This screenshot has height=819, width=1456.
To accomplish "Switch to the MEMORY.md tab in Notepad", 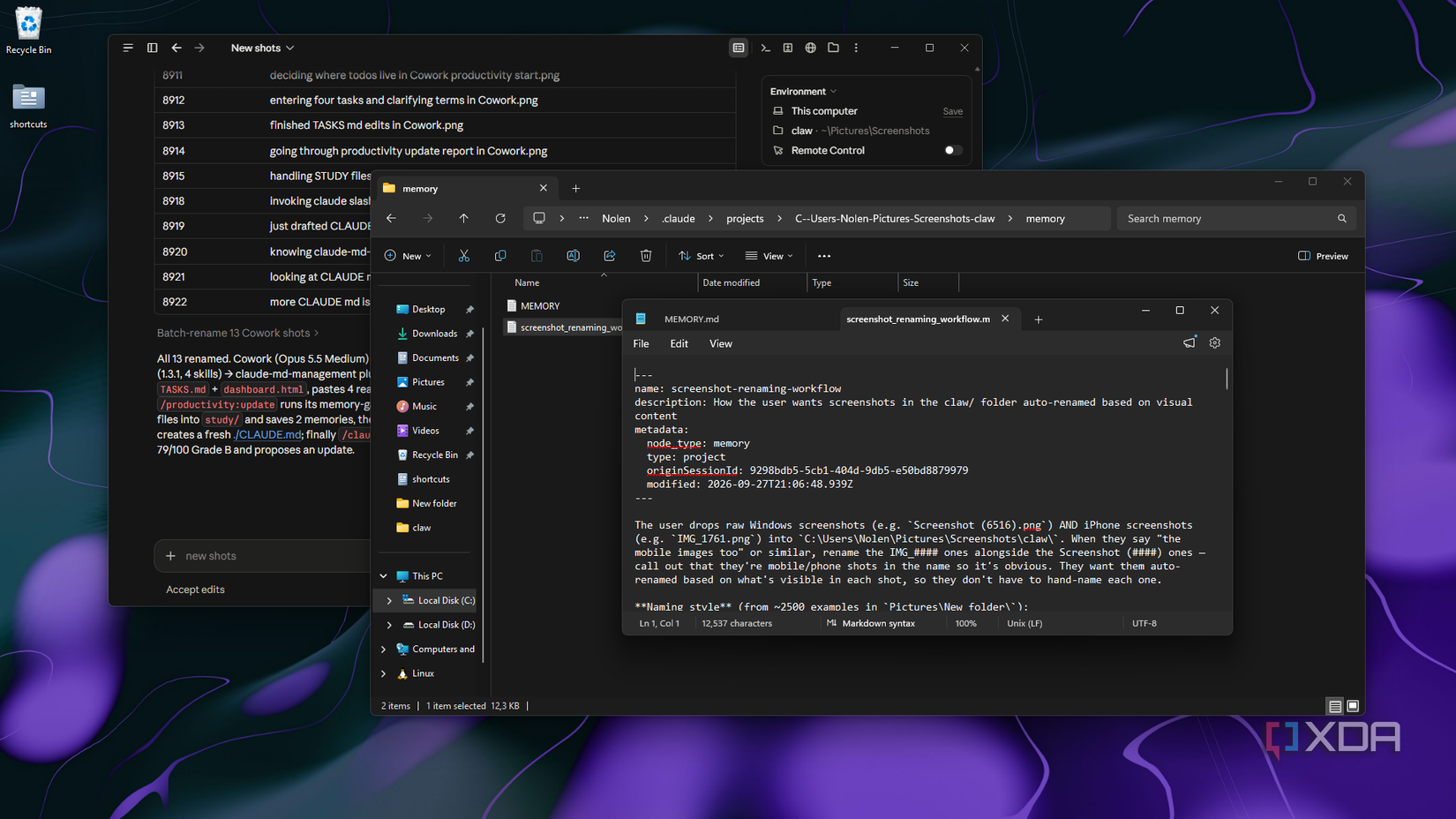I will pos(692,319).
